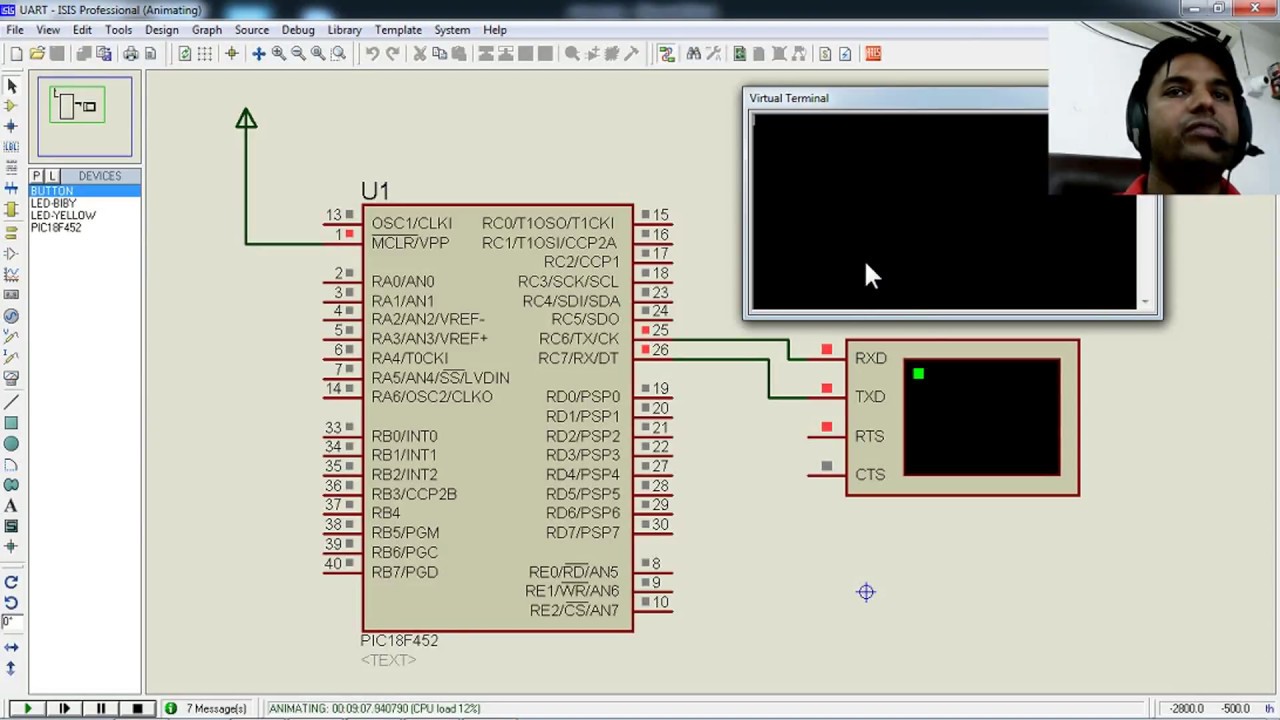This screenshot has height=720, width=1280.
Task: Print the schematic with printer icon
Action: 130,53
